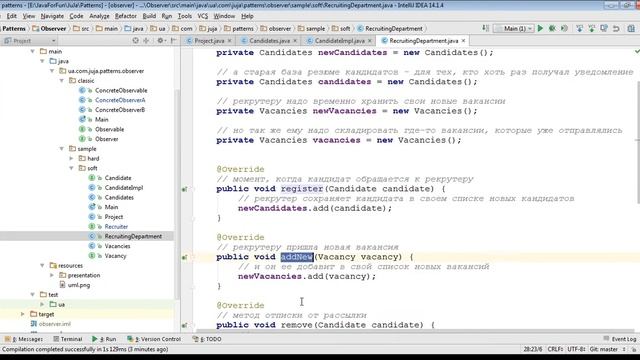Viewport: 640px width, 360px height.
Task: Open the Project Structure icon
Action: pos(631,29)
